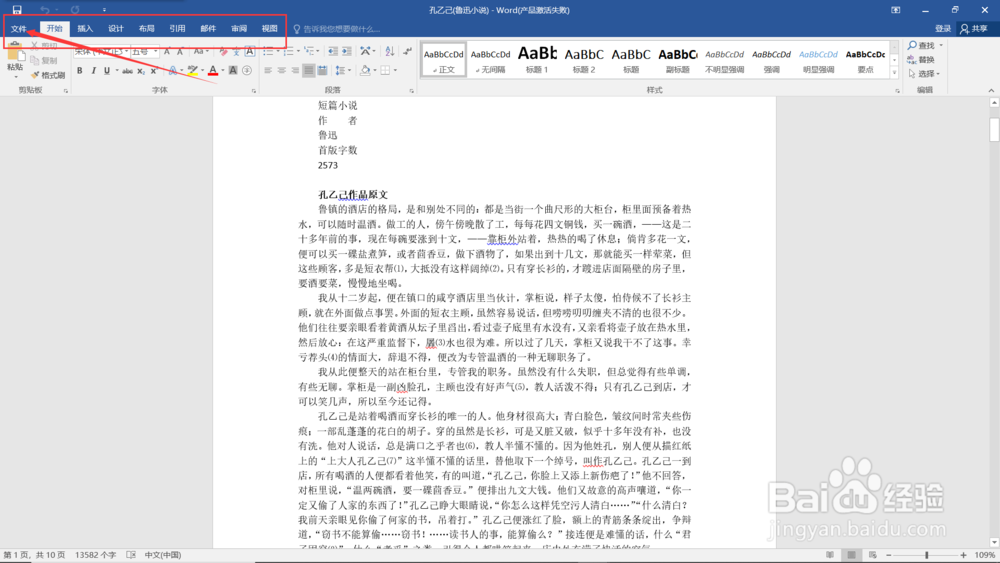Grow the font size
This screenshot has height=563, width=1000.
point(167,52)
